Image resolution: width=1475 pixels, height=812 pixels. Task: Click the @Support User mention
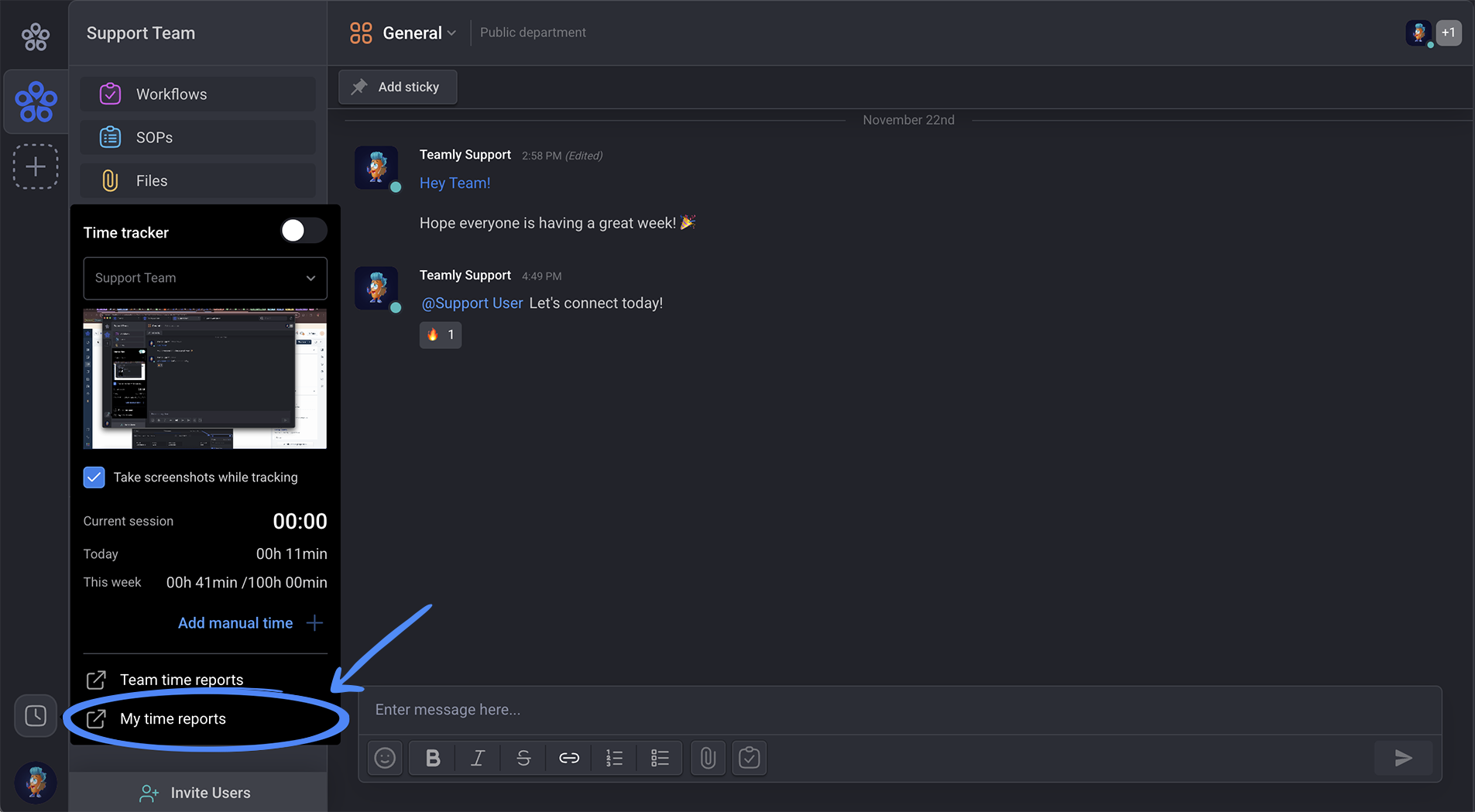[472, 303]
